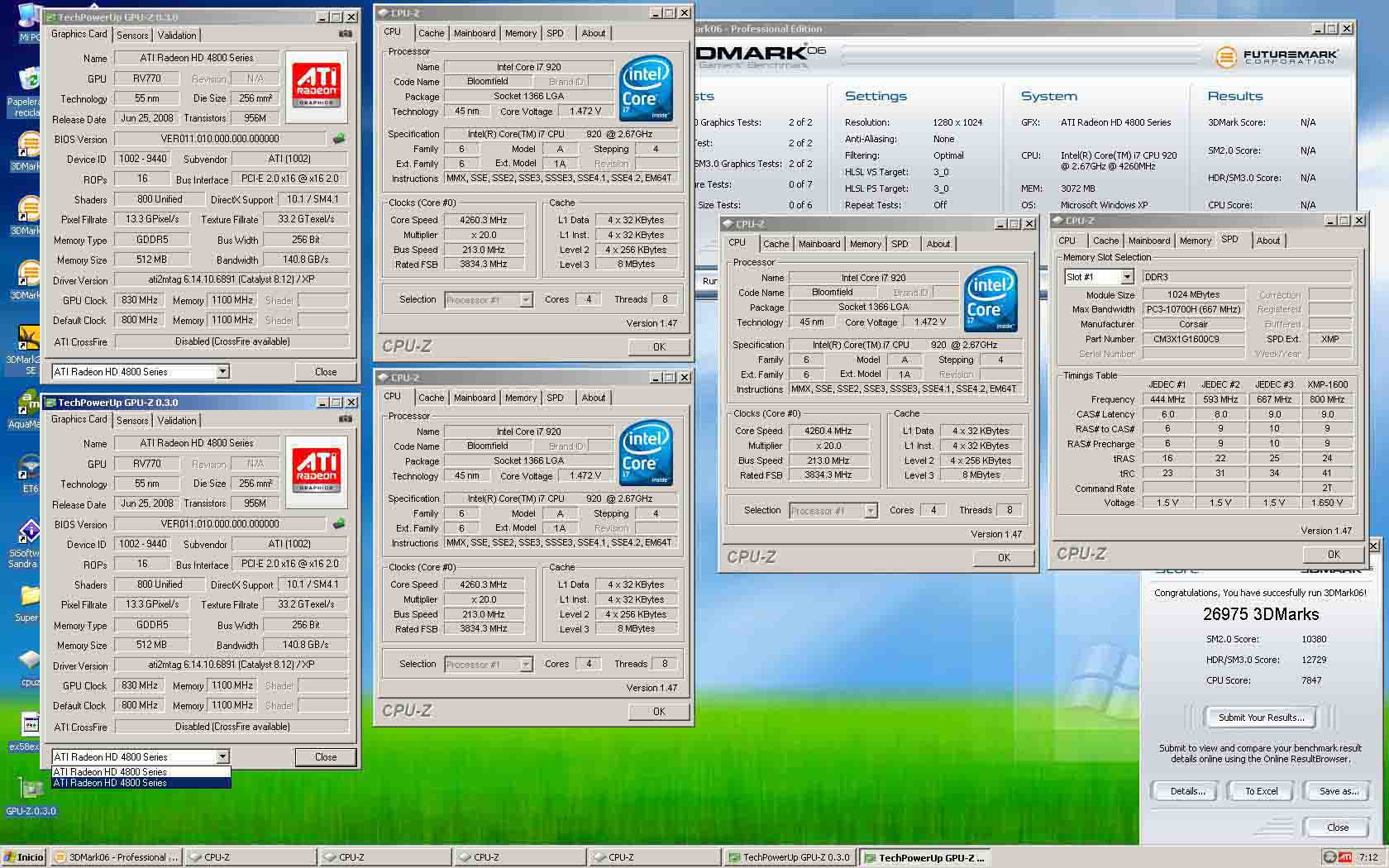Image resolution: width=1389 pixels, height=868 pixels.
Task: Open Cache tab in CPU-Z window overlapping 3DMark06
Action: pos(776,245)
